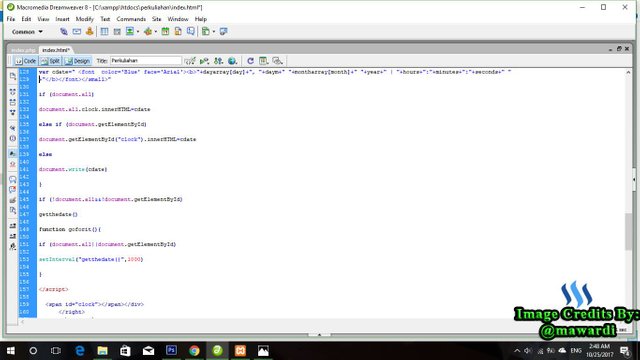Open the Common insert category dropdown
Viewport: 640px width, 360px height.
(27, 31)
